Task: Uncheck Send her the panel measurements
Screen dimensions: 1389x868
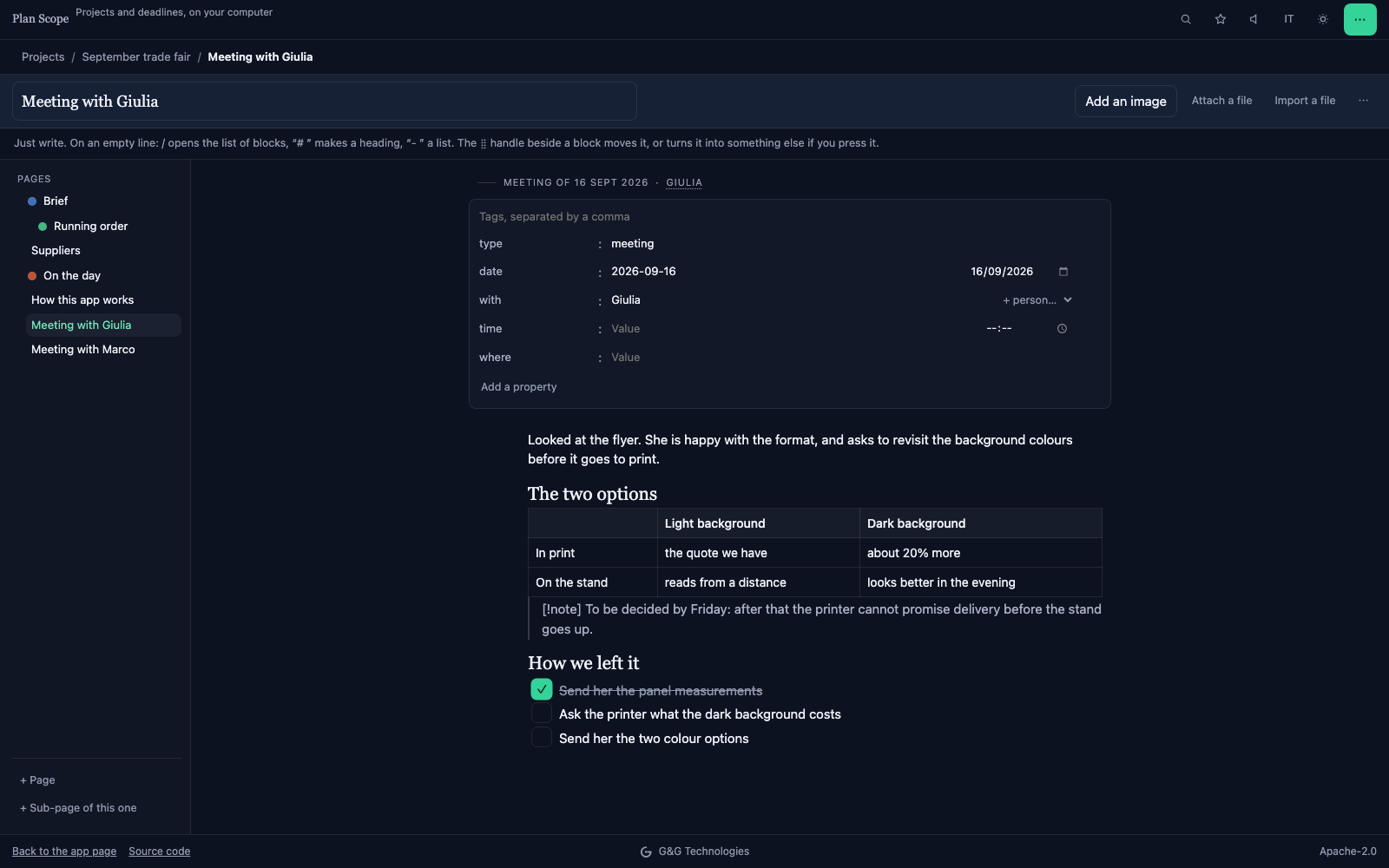Action: click(x=542, y=689)
